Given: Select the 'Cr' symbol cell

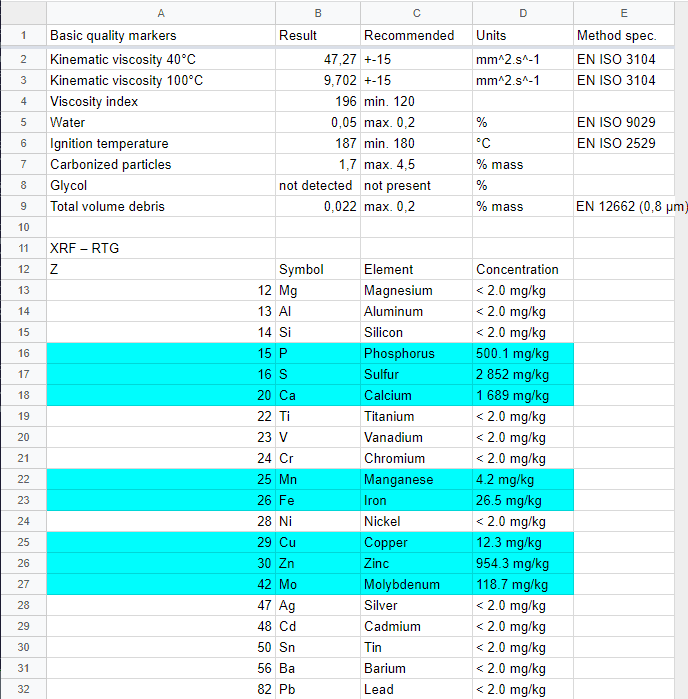Looking at the screenshot, I should 318,458.
